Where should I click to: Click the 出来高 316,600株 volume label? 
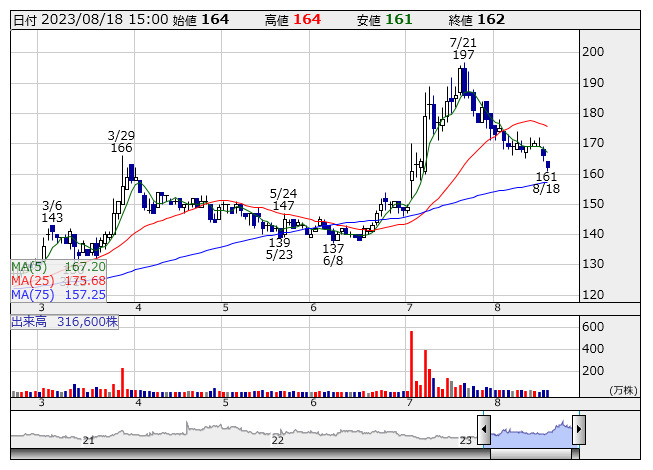point(65,321)
